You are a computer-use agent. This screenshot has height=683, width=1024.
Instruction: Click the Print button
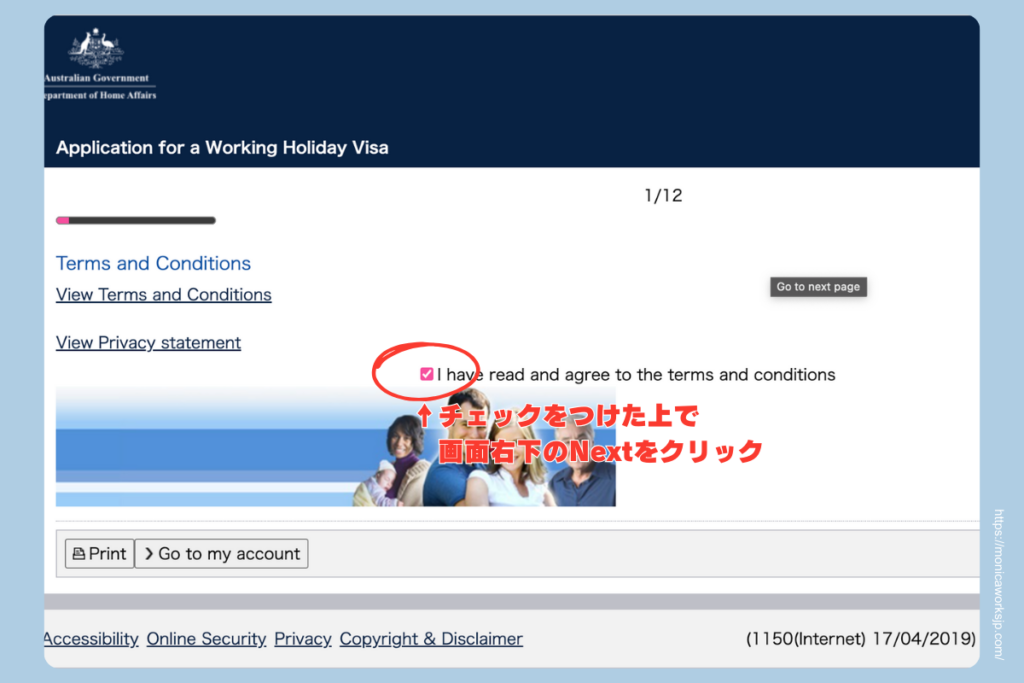(99, 554)
